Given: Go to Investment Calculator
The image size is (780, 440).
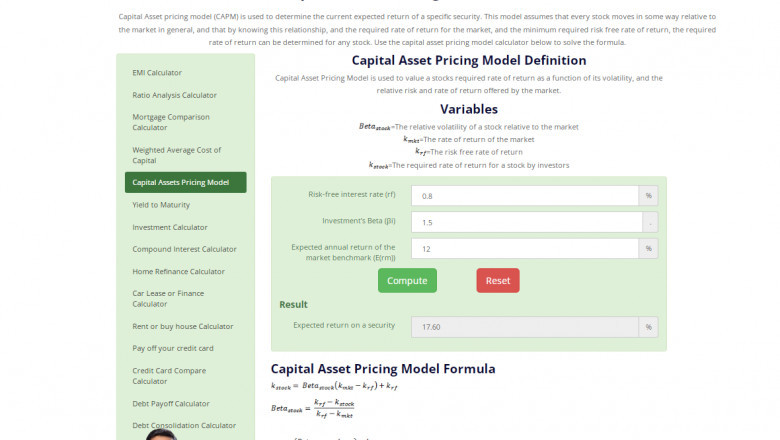Looking at the screenshot, I should pos(170,227).
